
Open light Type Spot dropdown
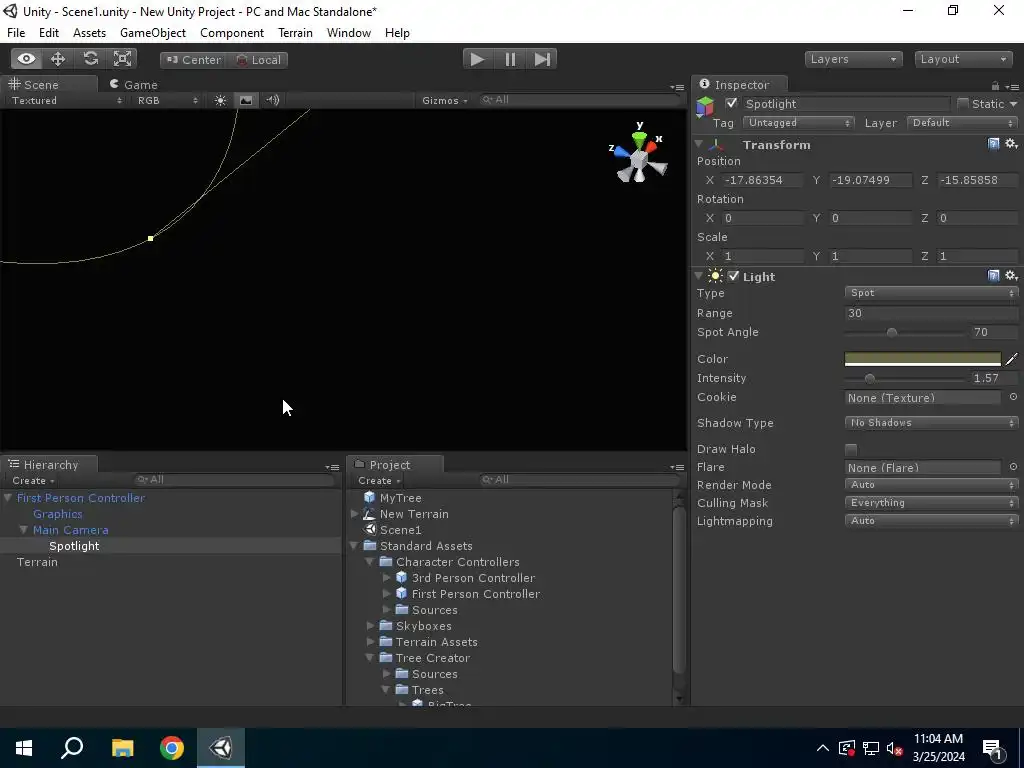(x=931, y=293)
